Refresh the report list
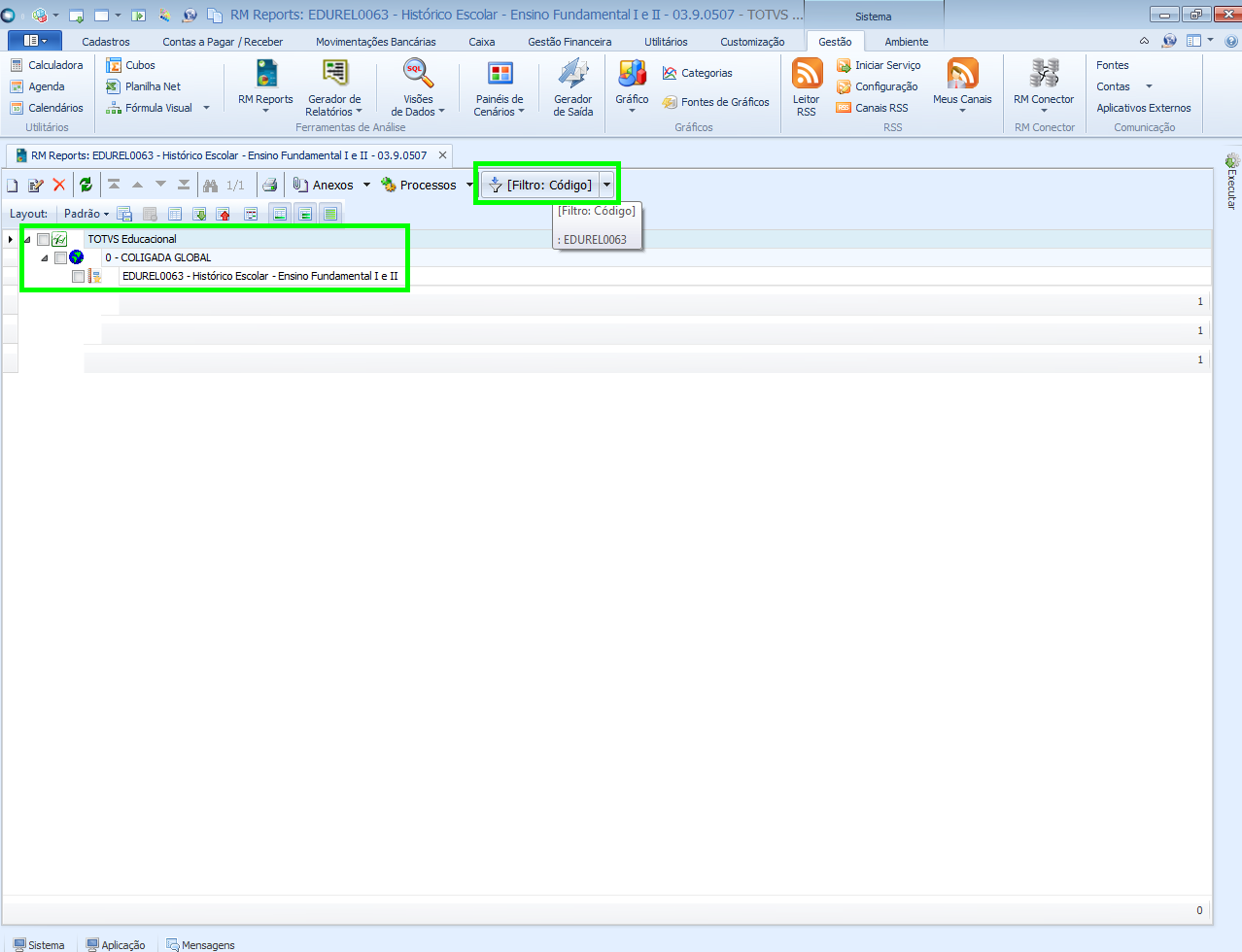Image resolution: width=1242 pixels, height=952 pixels. [86, 186]
